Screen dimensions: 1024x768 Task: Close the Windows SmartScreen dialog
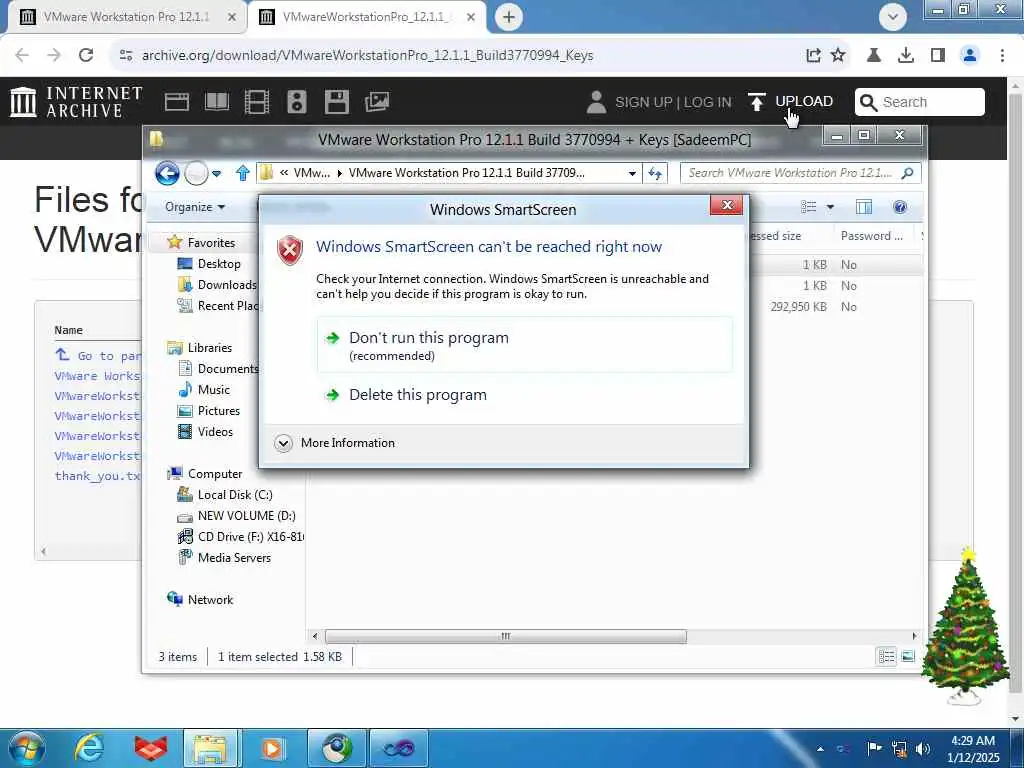(727, 205)
